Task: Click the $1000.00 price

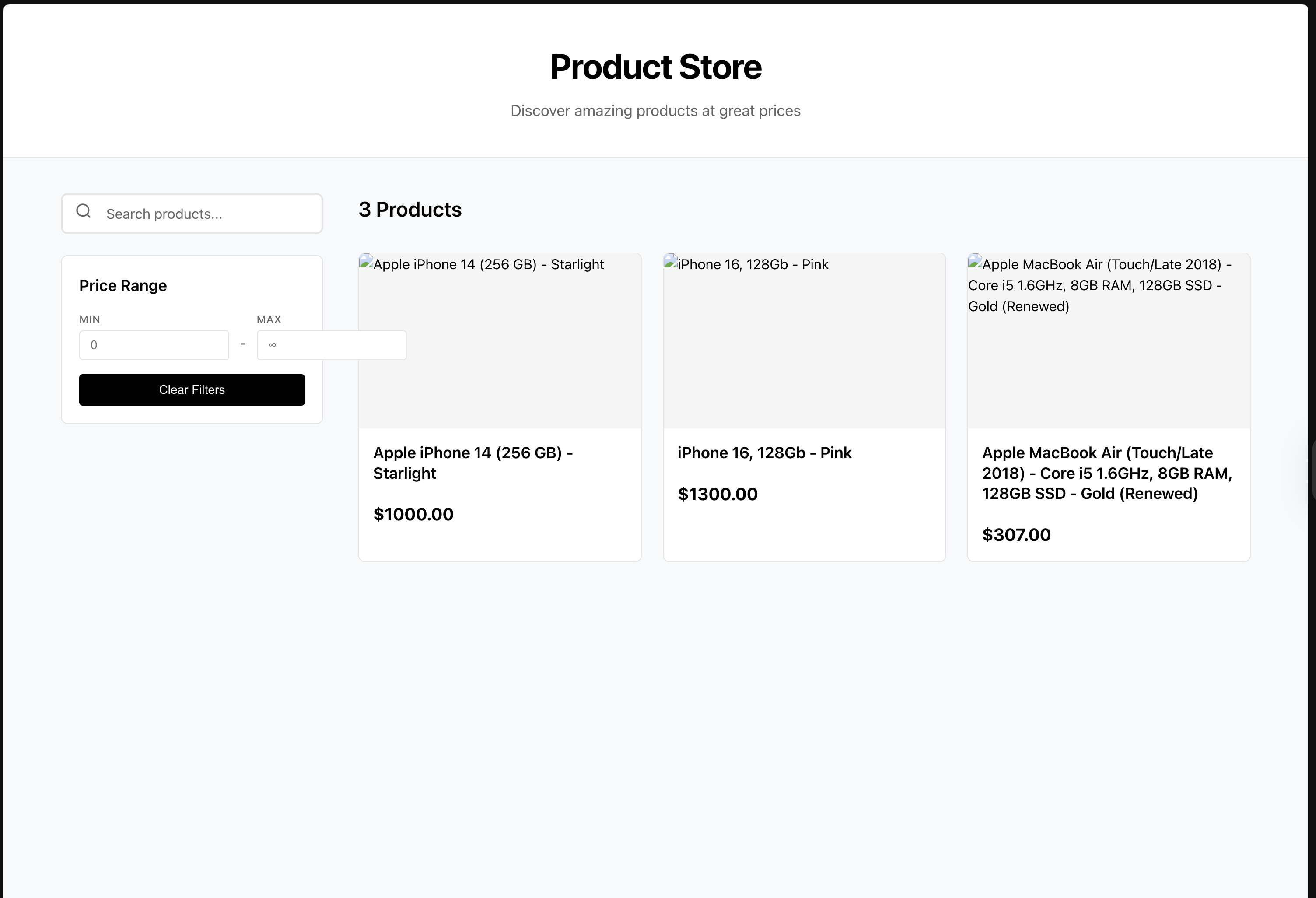Action: pyautogui.click(x=413, y=515)
